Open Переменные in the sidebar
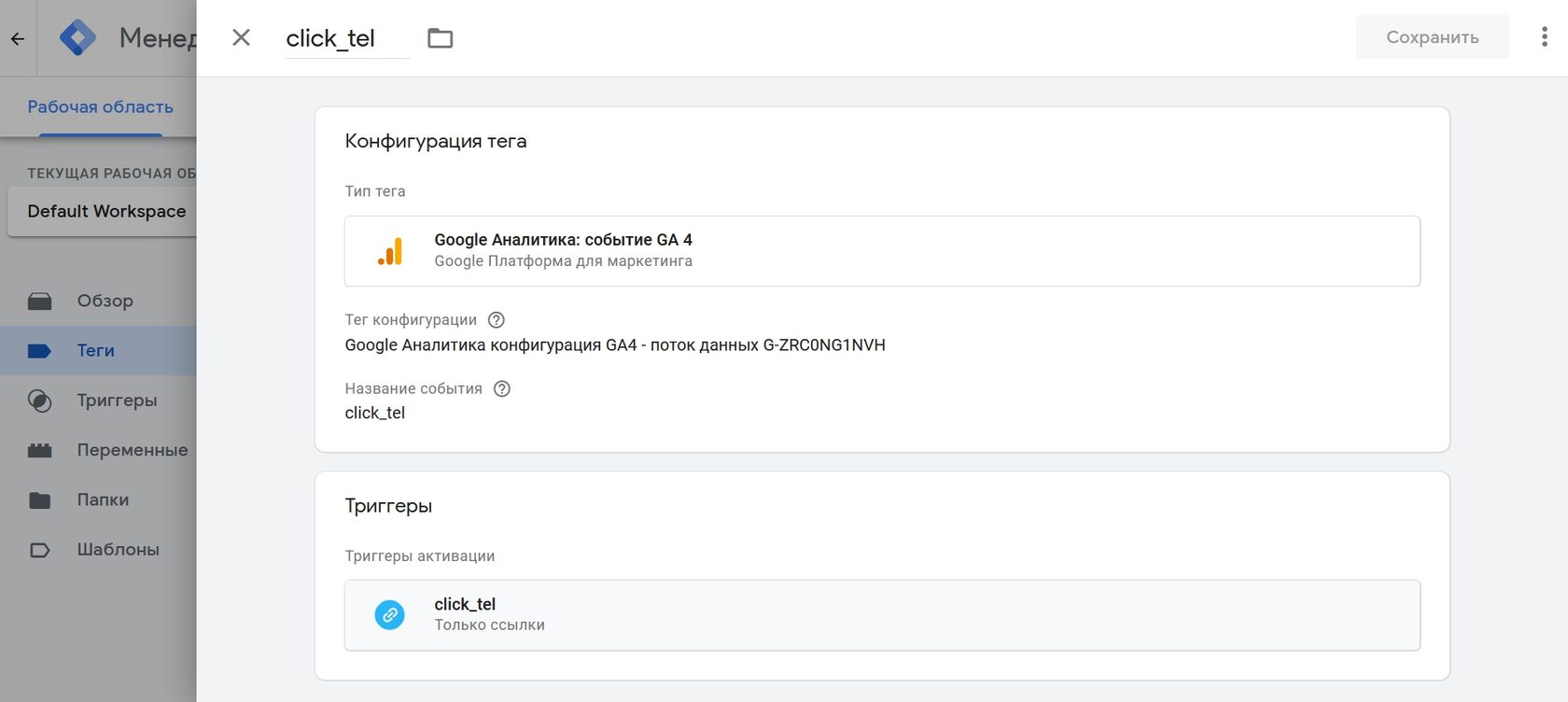 98,450
